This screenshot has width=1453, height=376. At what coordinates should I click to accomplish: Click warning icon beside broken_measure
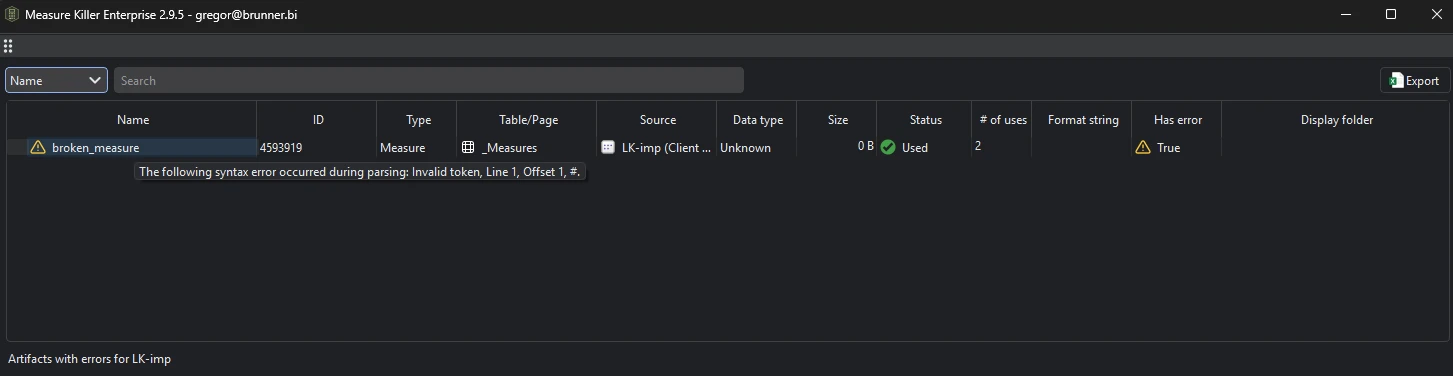point(38,147)
